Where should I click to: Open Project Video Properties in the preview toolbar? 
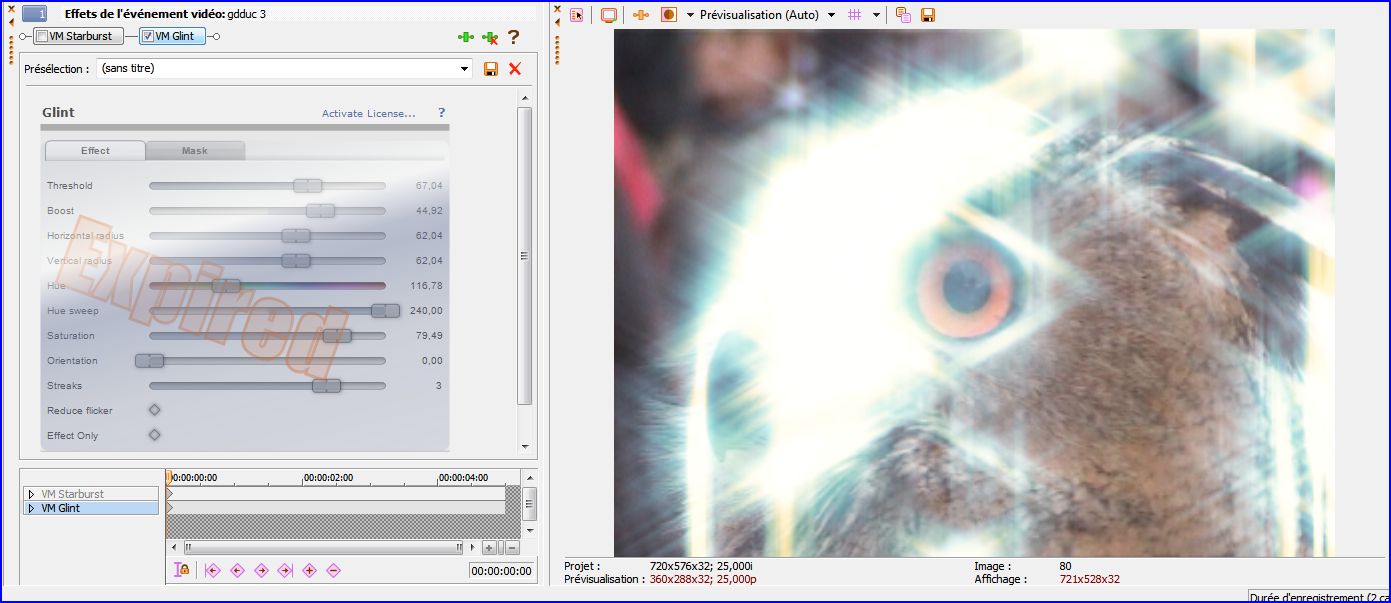577,15
